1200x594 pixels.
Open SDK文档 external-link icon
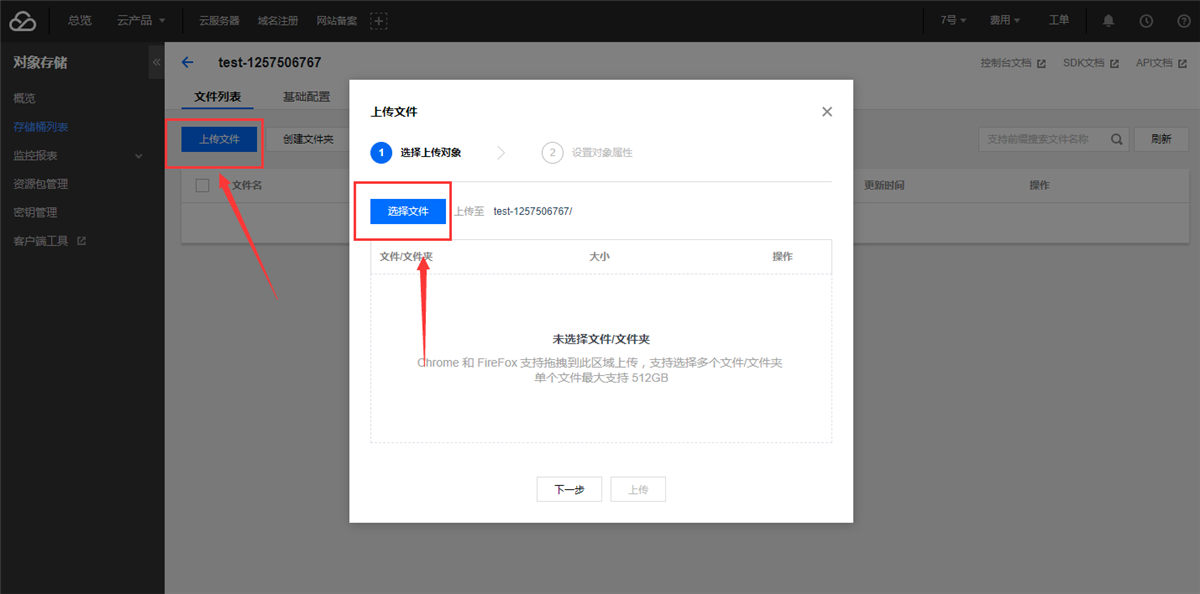click(x=1112, y=62)
